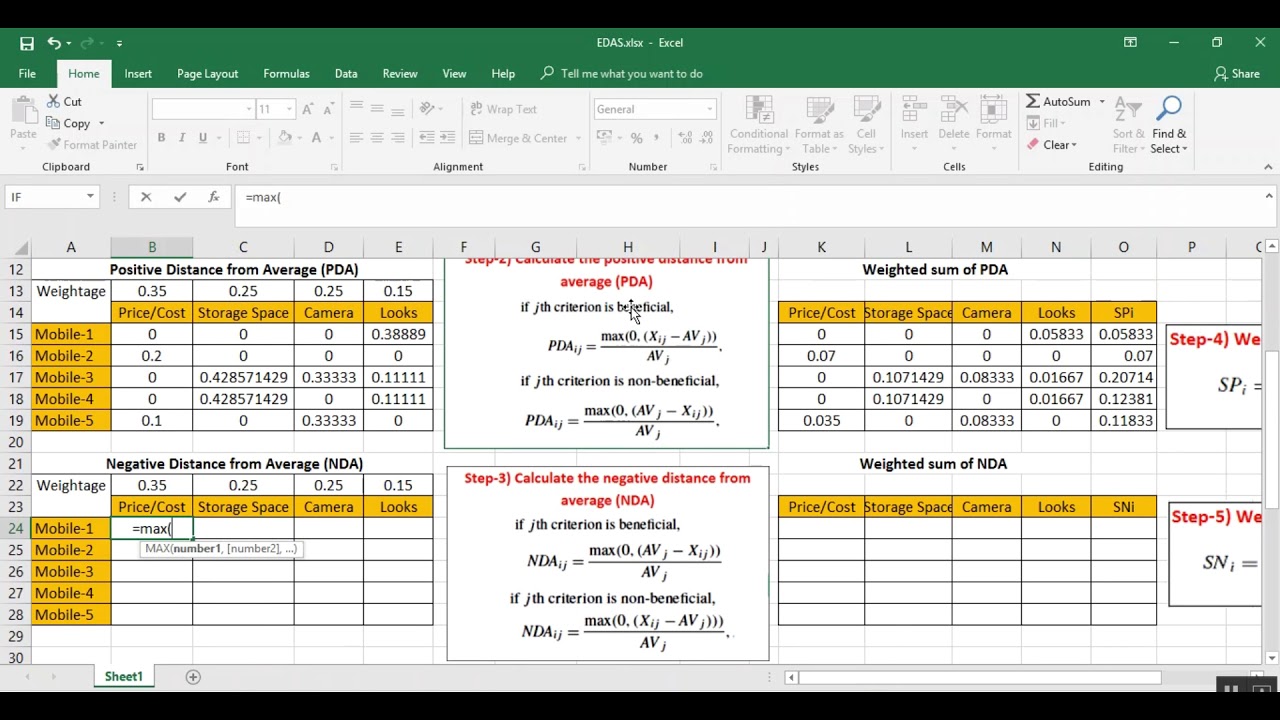Click the Undo arrow icon
Viewport: 1280px width, 720px height.
pyautogui.click(x=54, y=43)
